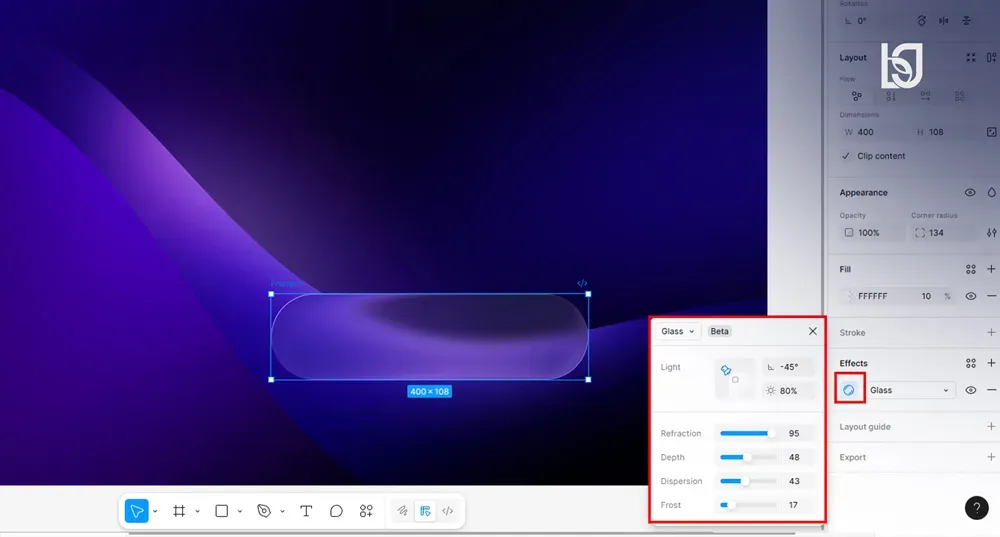Select the horizontal layout flow
Image resolution: width=1000 pixels, height=537 pixels.
[x=925, y=96]
